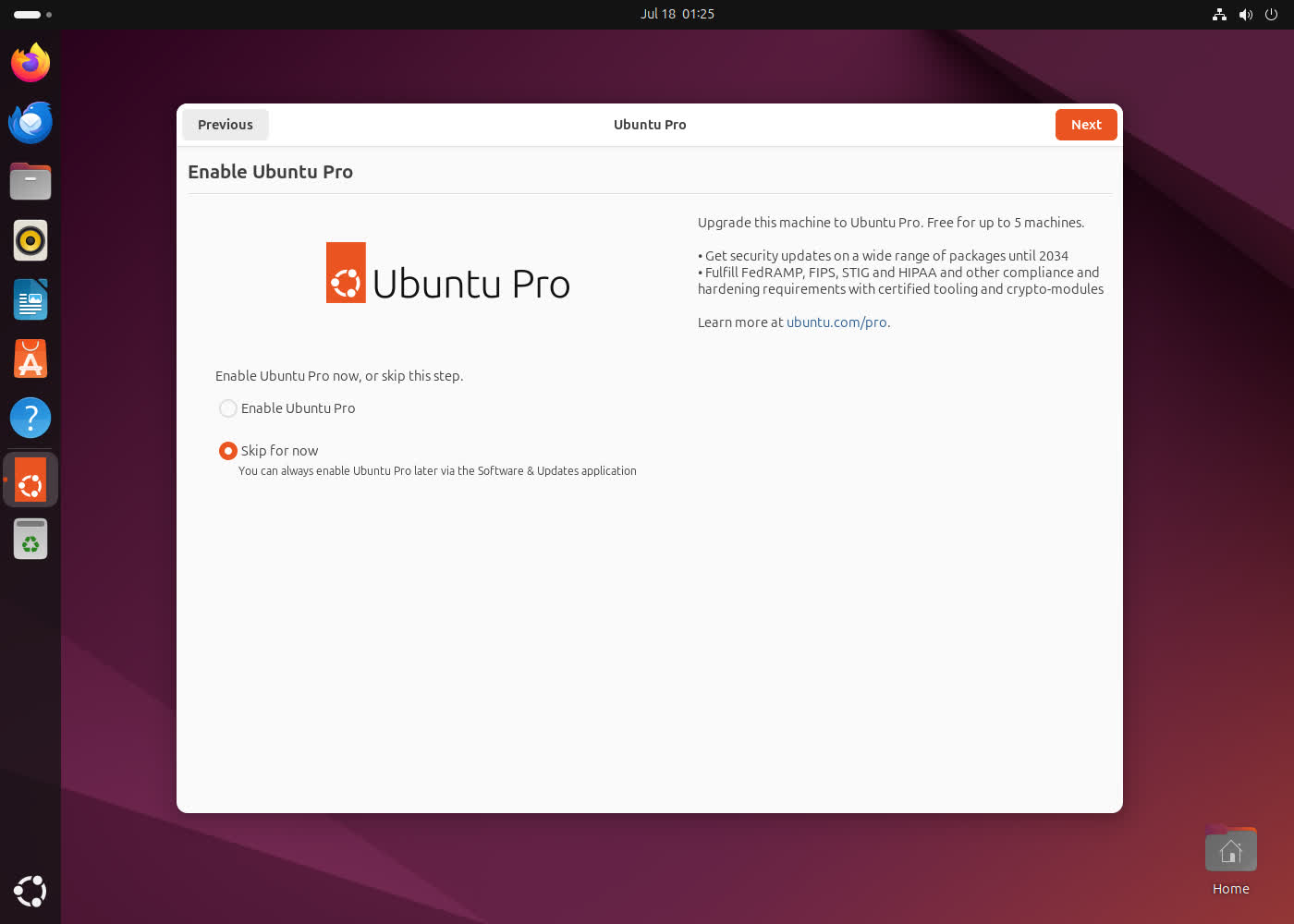Open the Help icon in dock
1294x924 pixels.
(x=31, y=418)
